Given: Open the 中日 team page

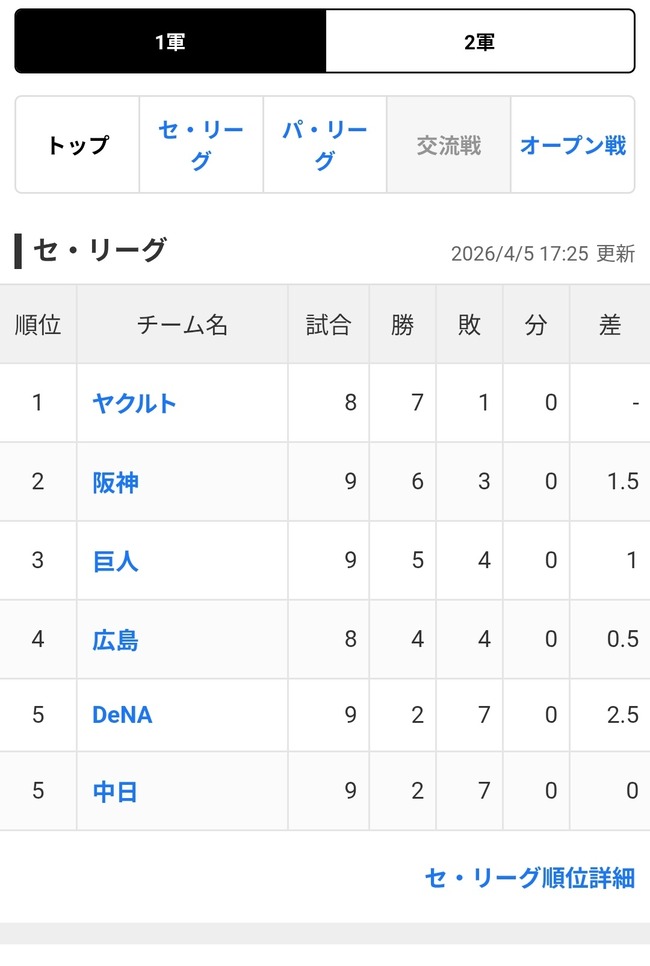Looking at the screenshot, I should [116, 792].
